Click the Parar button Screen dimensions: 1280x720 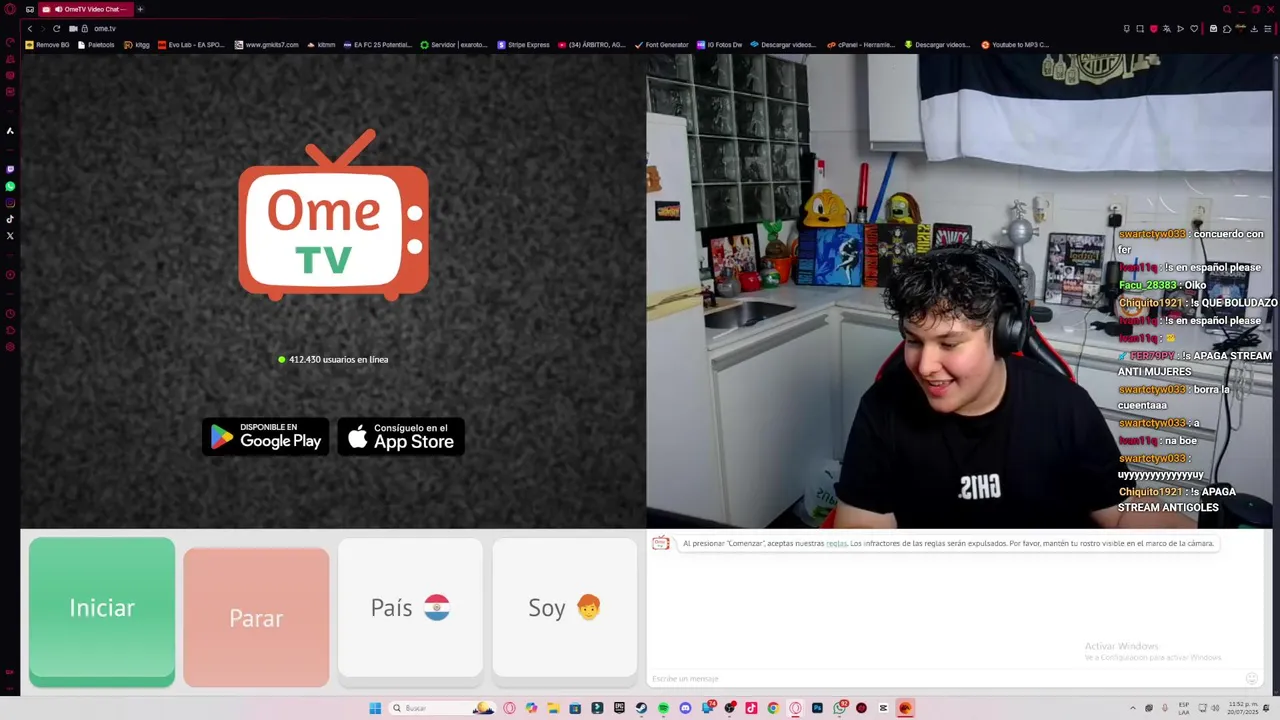point(256,617)
